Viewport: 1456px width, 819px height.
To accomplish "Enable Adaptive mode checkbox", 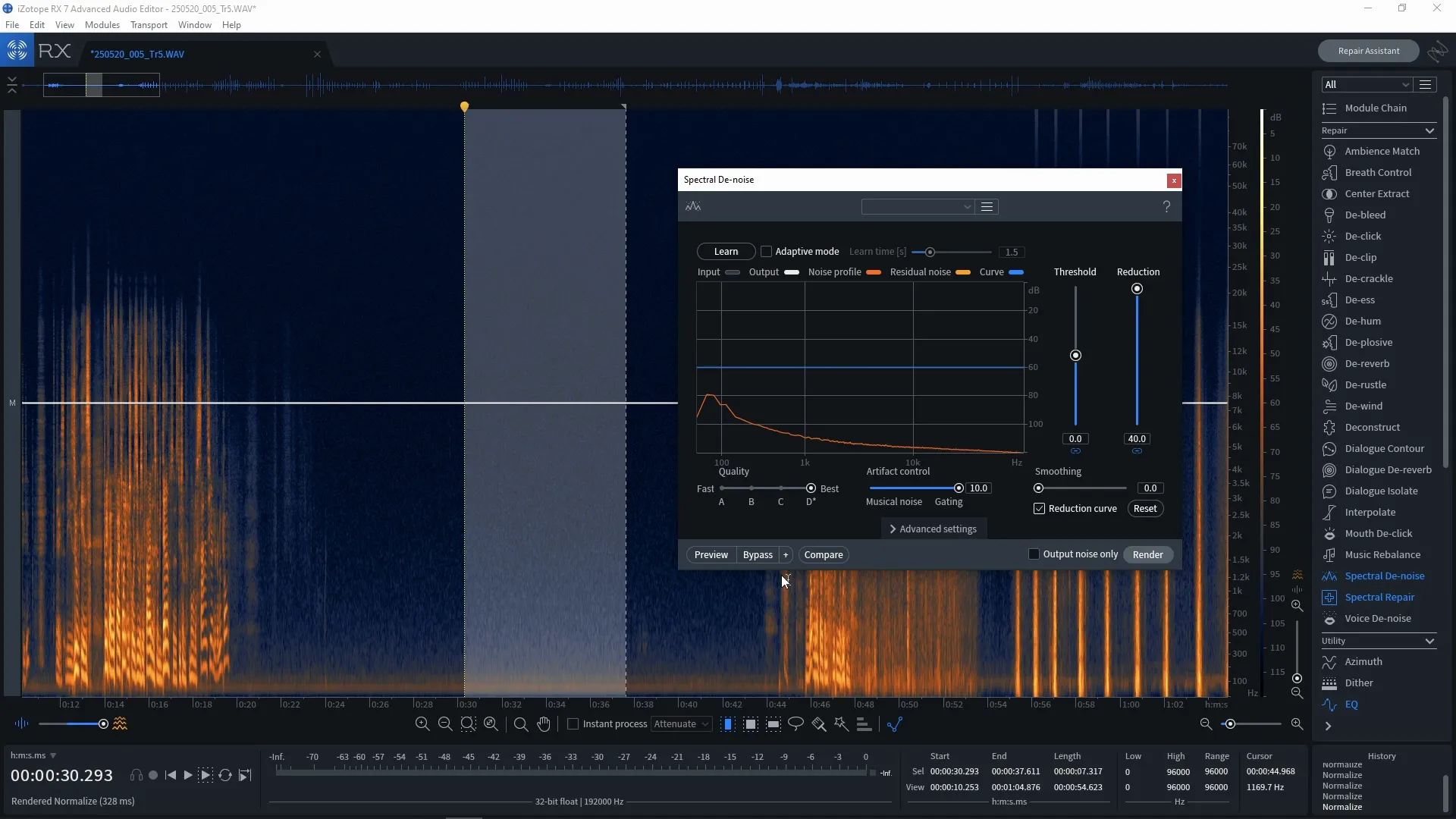I will (766, 252).
